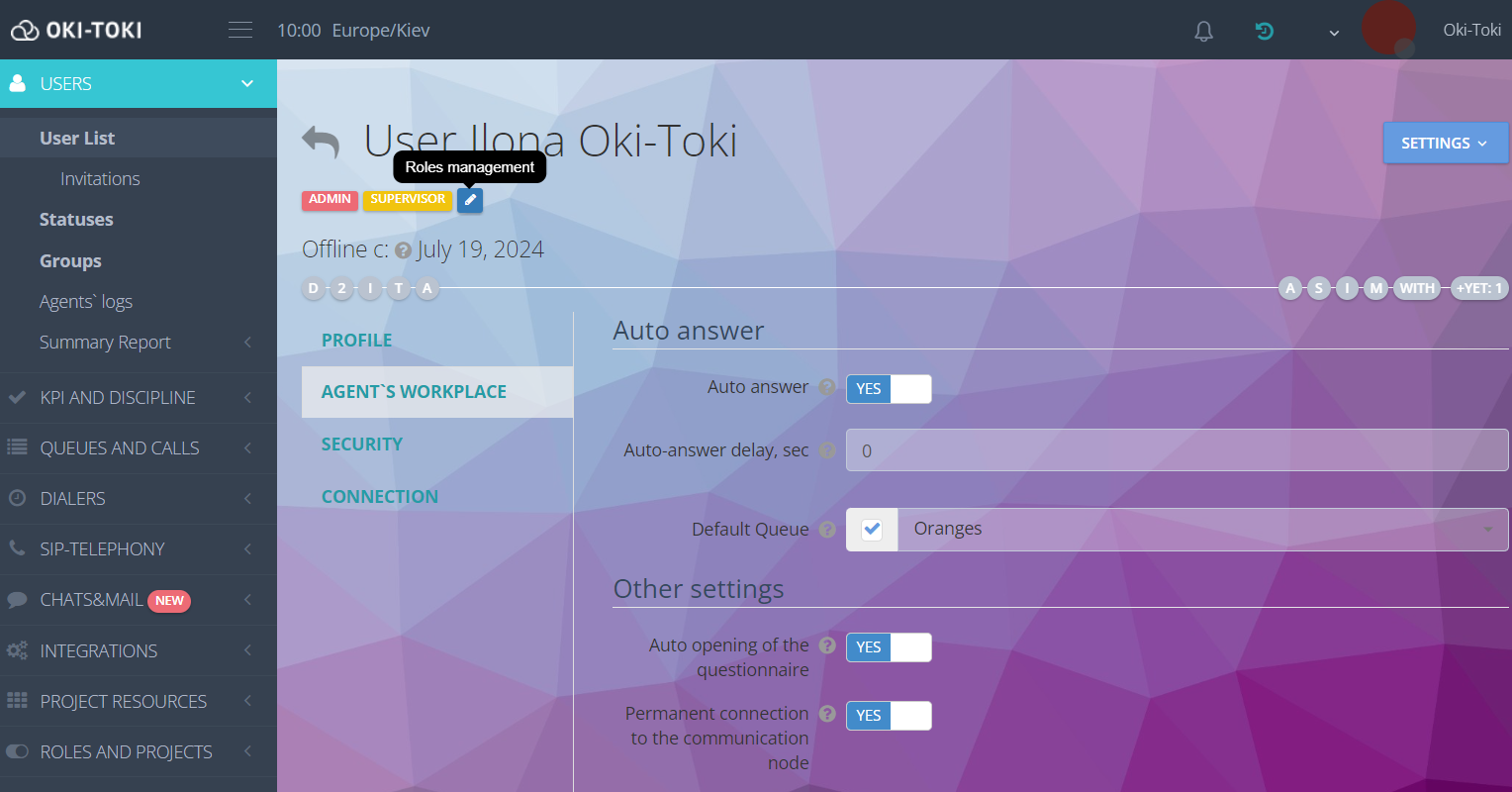Open the SETTINGS dropdown button
Image resolution: width=1512 pixels, height=792 pixels.
(x=1444, y=144)
